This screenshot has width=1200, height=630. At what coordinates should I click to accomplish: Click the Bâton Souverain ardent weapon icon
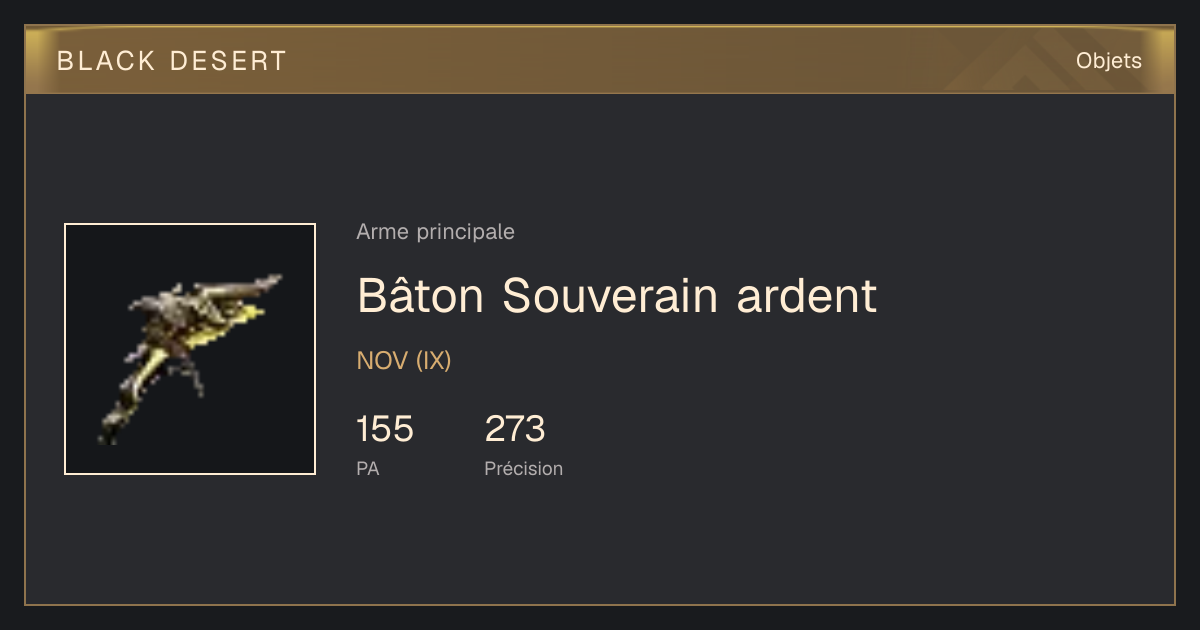[x=190, y=349]
